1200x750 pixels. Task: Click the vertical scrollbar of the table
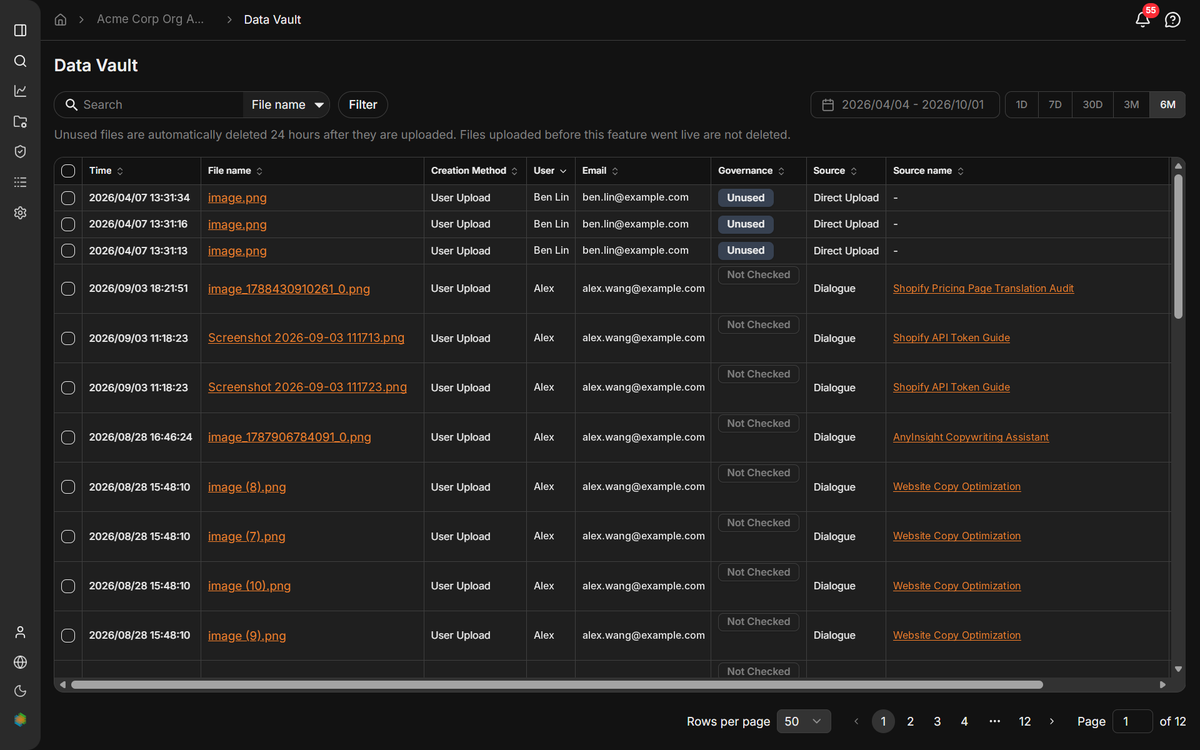pos(1179,248)
